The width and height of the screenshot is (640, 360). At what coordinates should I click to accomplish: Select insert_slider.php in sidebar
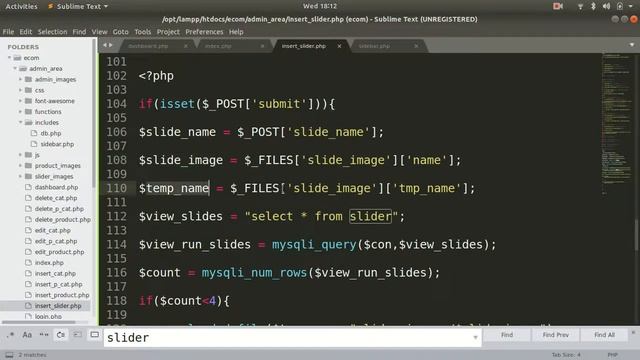58,306
